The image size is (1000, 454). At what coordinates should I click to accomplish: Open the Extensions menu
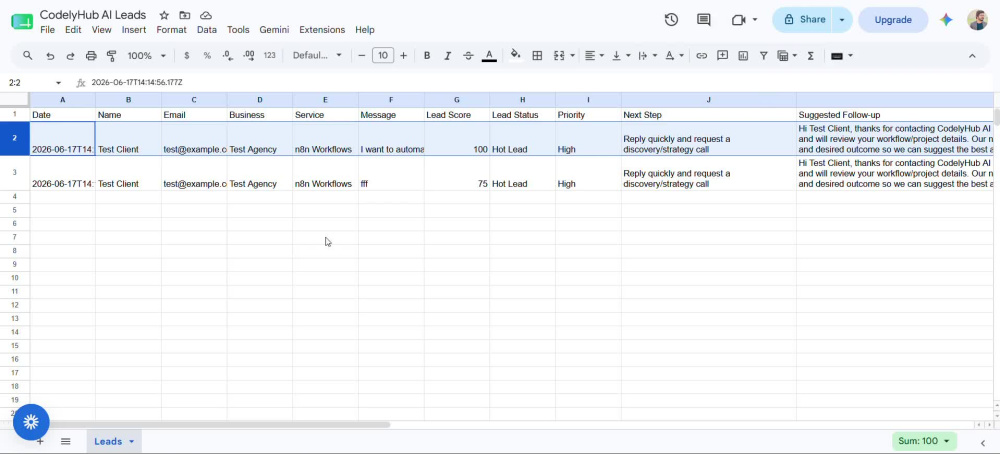(322, 29)
